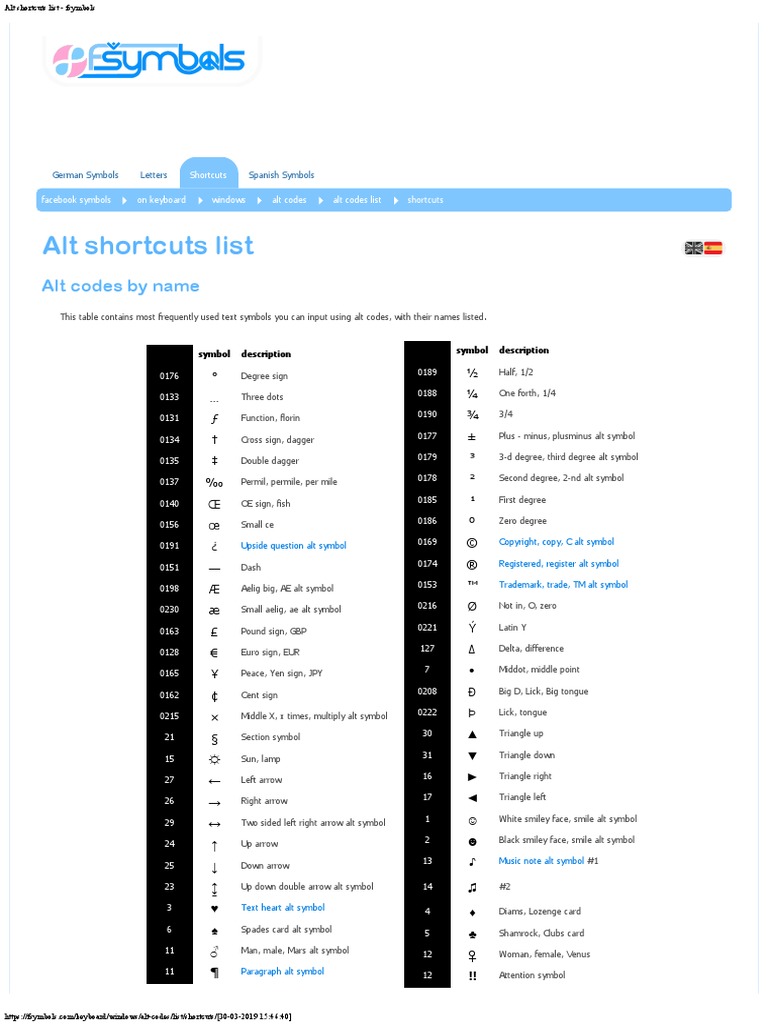Click the music note symbol
Image resolution: width=768 pixels, height=1024 pixels.
472,861
